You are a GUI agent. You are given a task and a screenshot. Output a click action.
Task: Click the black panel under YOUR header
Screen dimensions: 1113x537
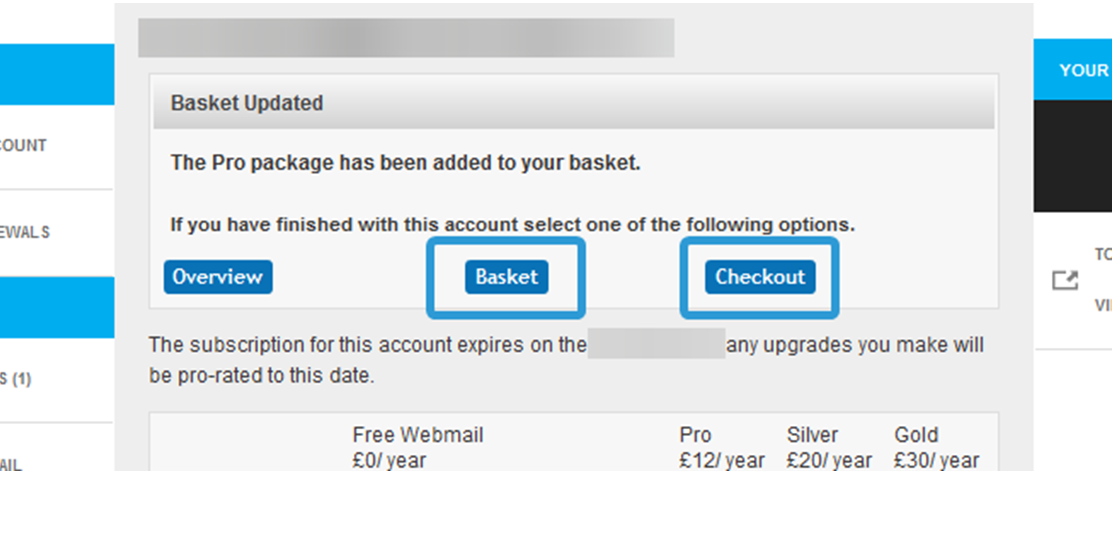1073,155
